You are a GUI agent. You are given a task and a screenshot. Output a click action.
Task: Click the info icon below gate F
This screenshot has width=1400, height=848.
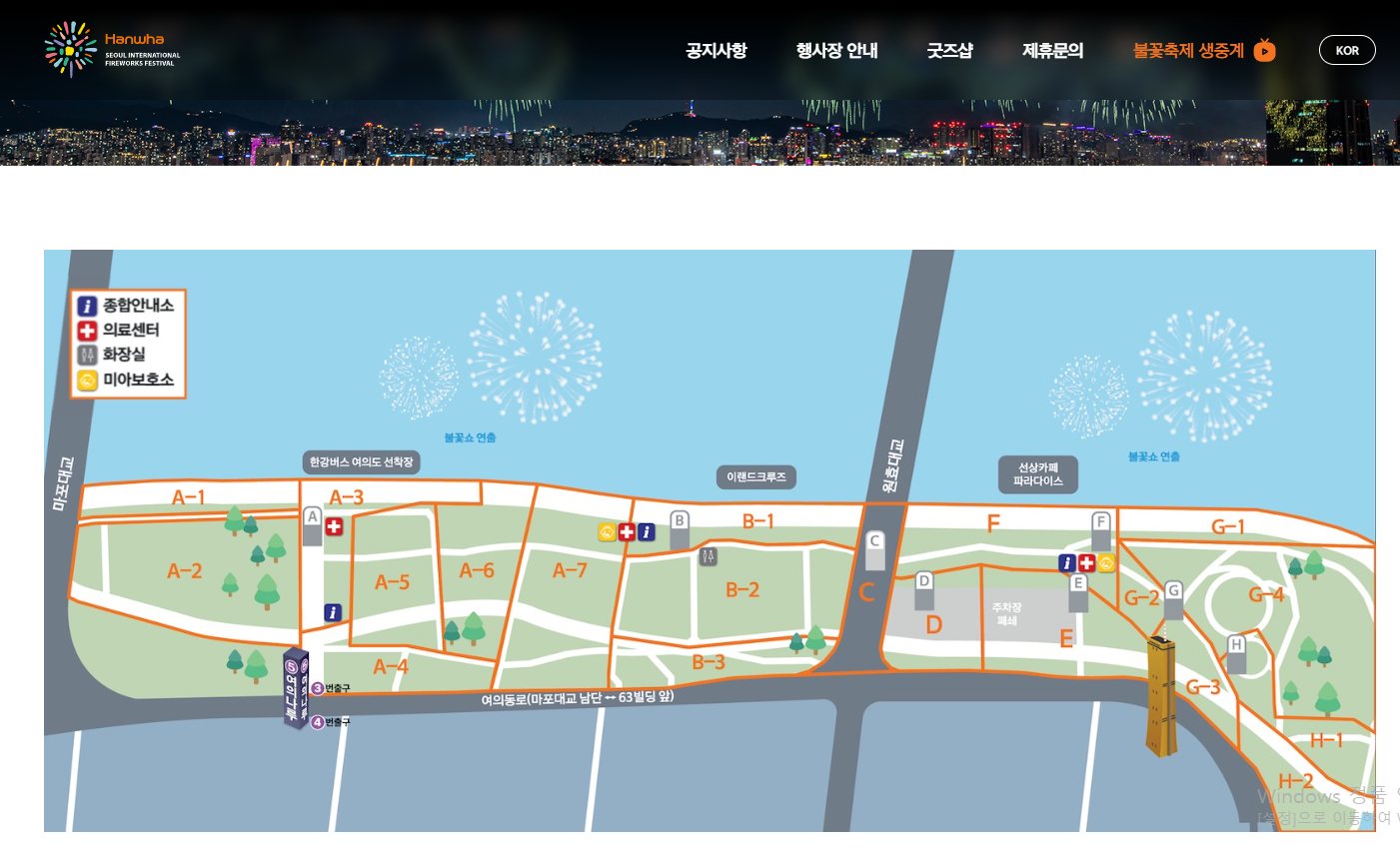click(1067, 563)
